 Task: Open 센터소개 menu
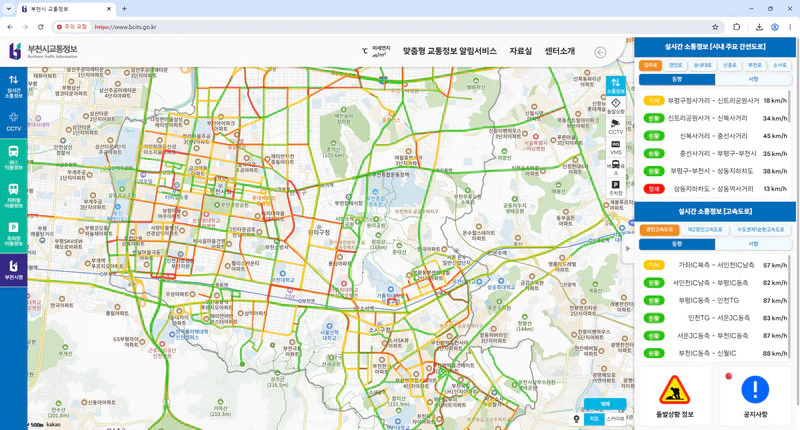(560, 51)
